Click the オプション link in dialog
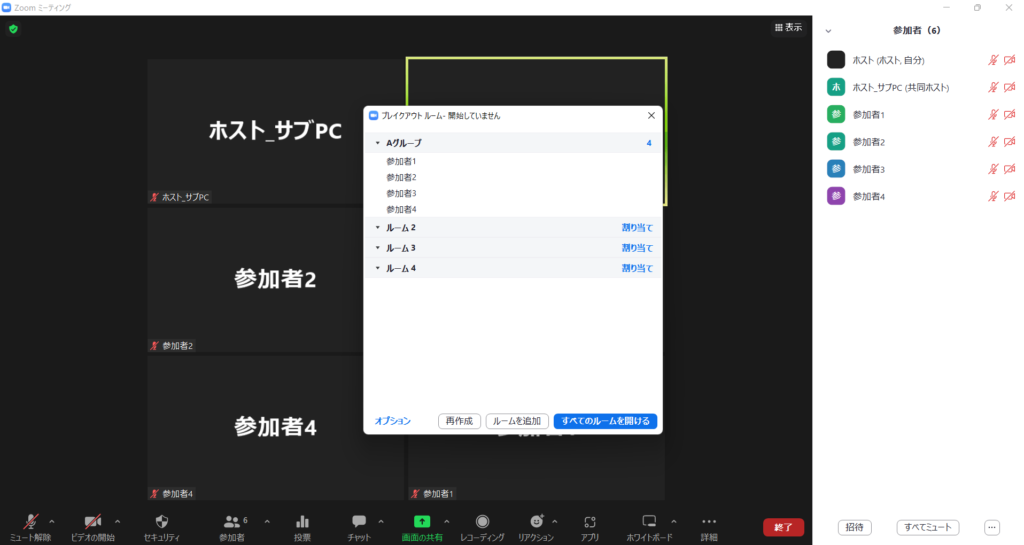Screen dimensions: 1024x545 tap(392, 421)
